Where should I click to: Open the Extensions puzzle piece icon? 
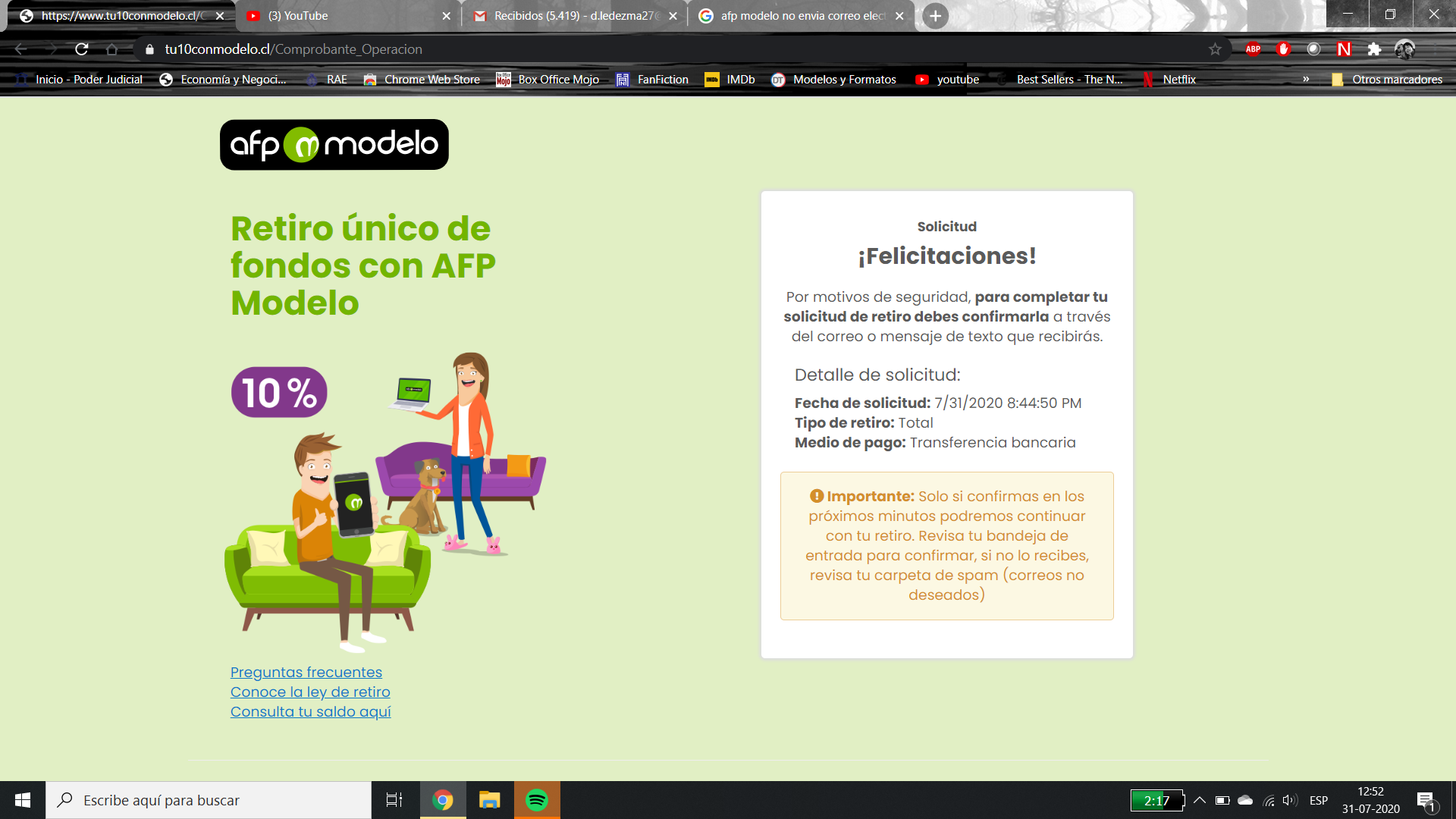[1374, 49]
